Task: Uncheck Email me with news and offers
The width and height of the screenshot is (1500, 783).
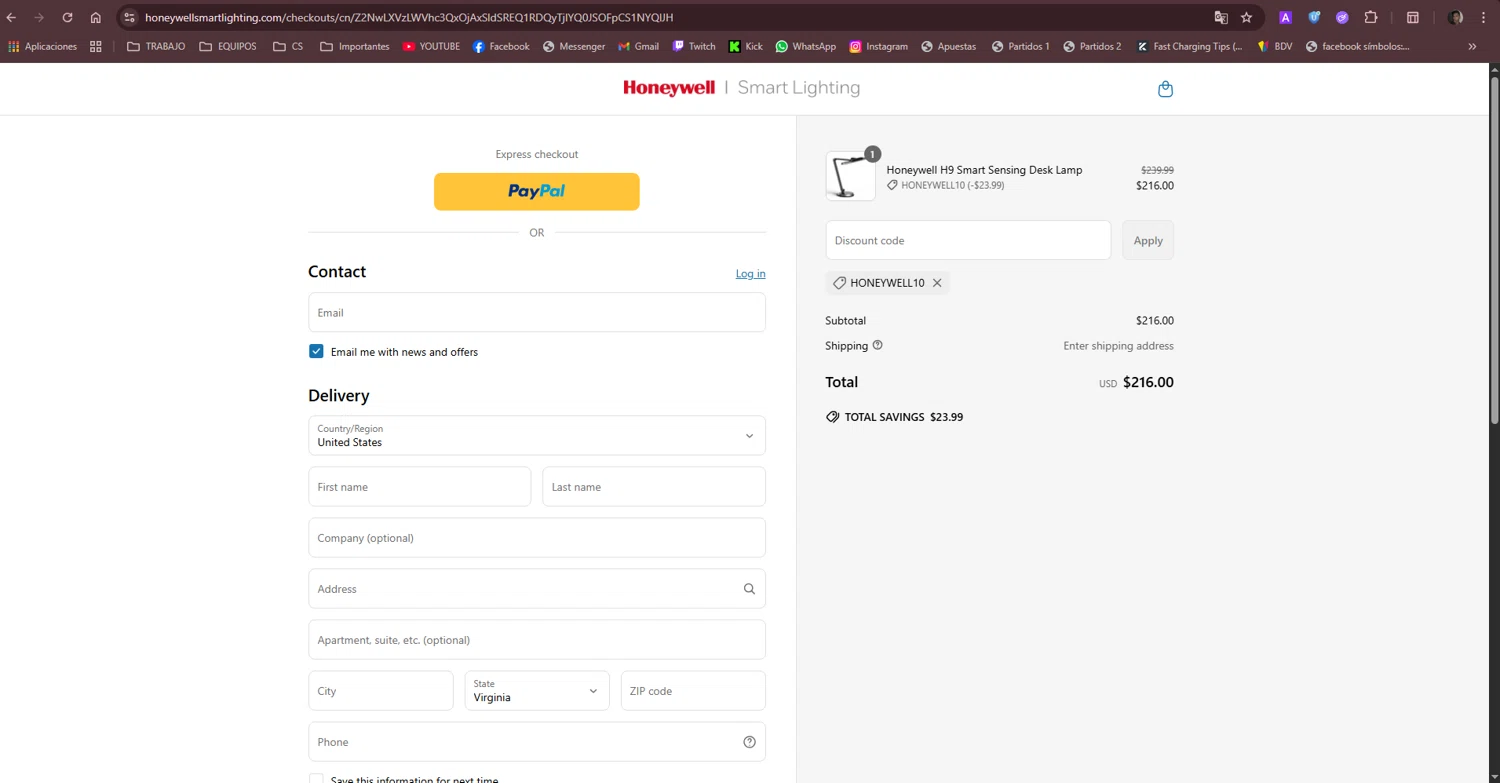Action: 316,351
